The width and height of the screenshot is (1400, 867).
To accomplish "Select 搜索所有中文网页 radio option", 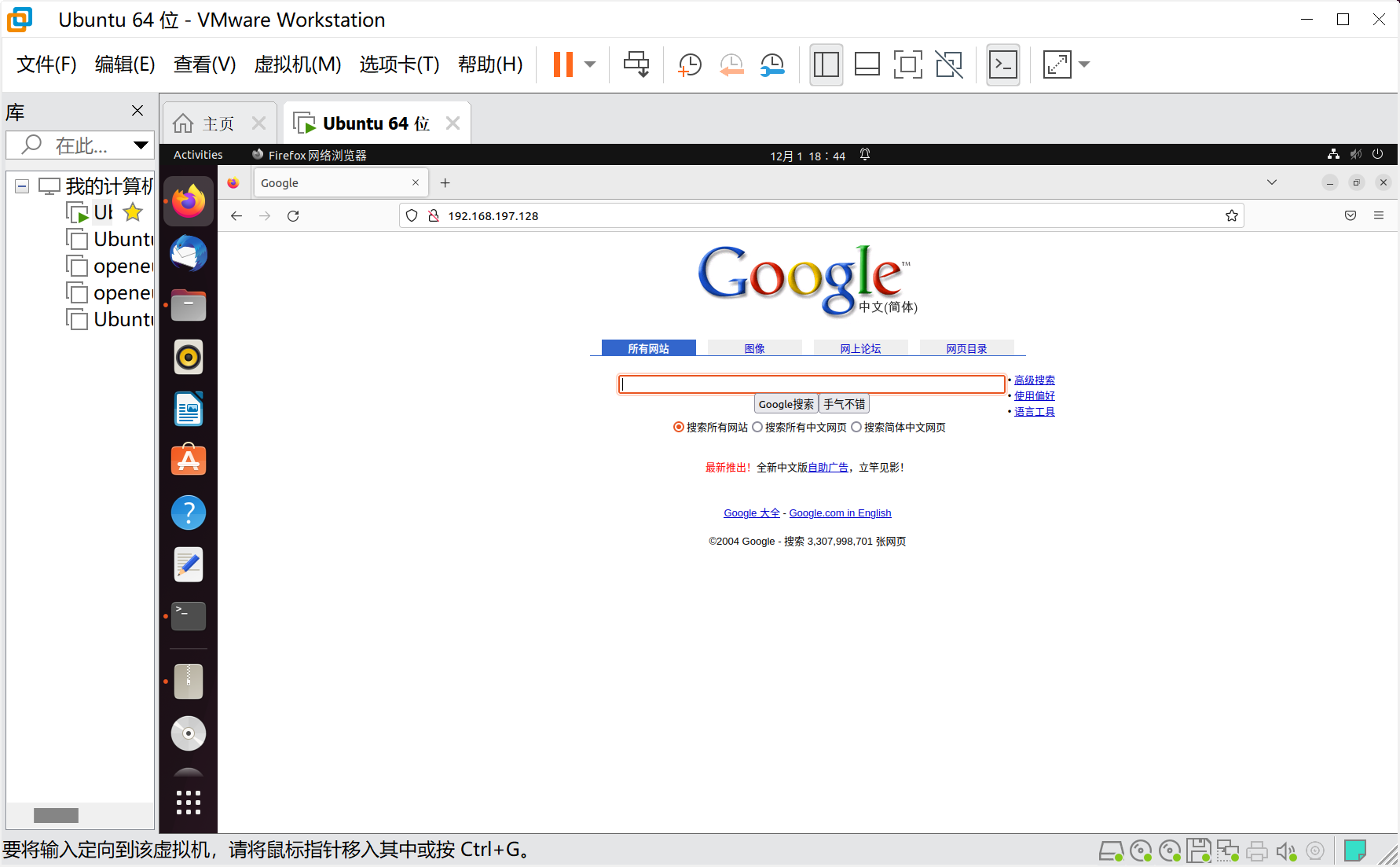I will tap(757, 427).
